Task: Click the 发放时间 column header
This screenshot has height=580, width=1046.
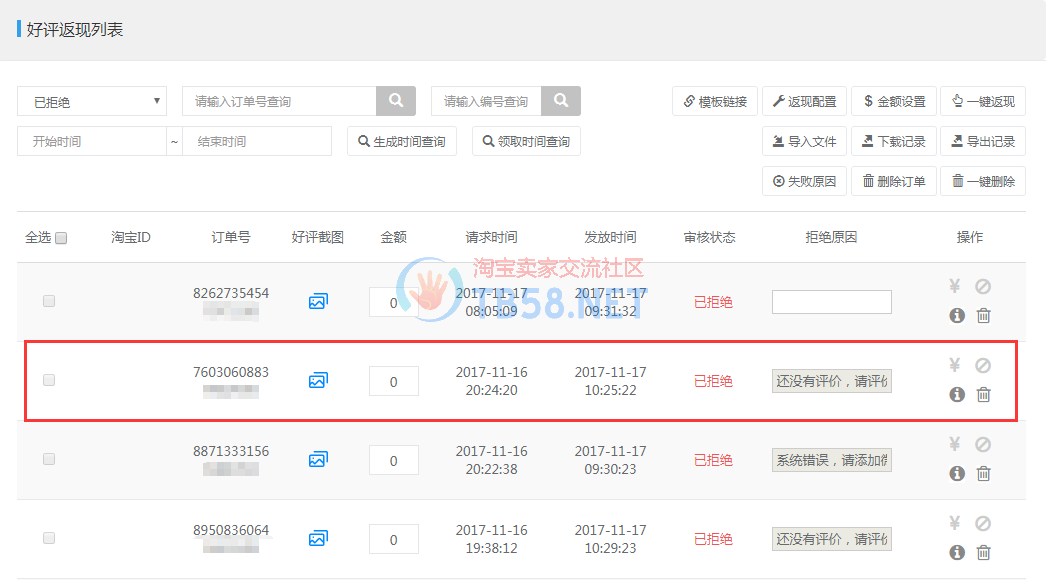Action: pyautogui.click(x=610, y=237)
